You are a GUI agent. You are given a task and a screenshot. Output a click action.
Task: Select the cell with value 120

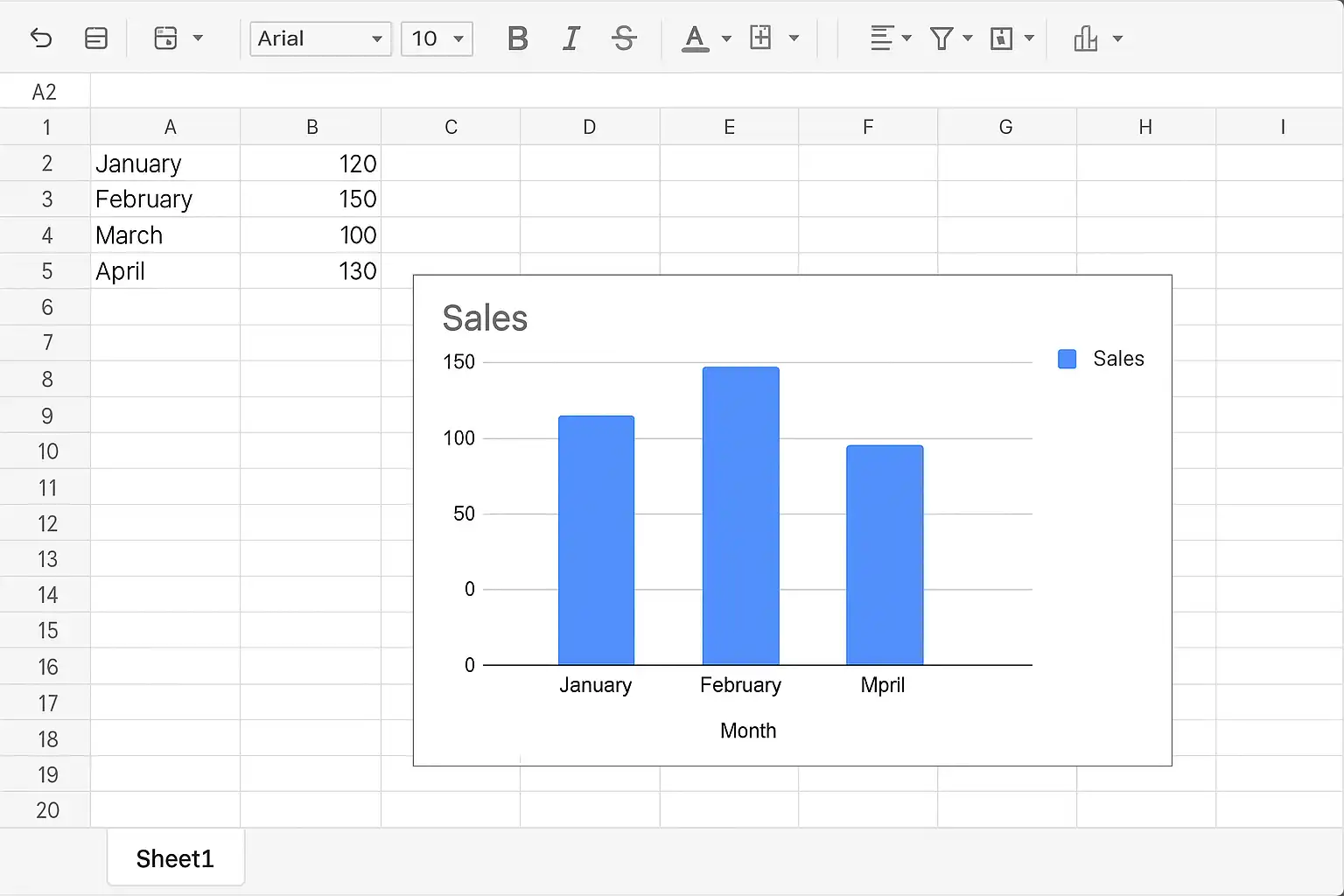coord(311,164)
